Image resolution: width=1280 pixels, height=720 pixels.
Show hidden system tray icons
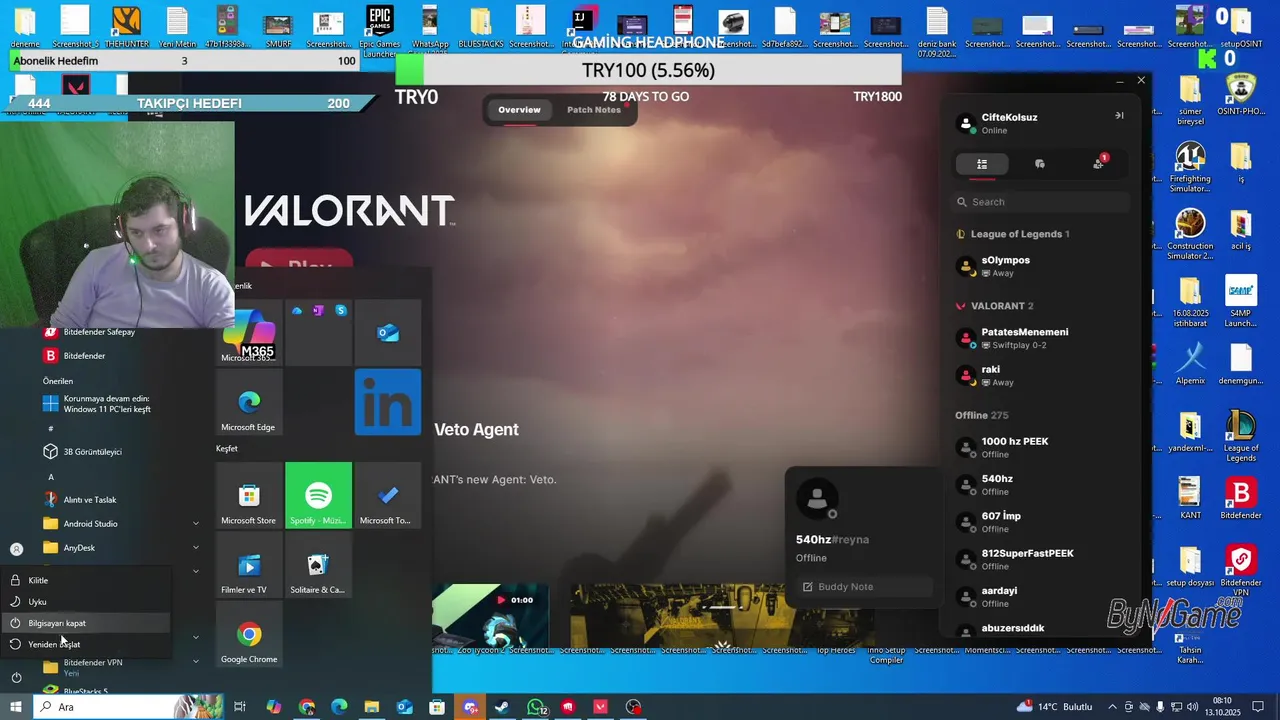[1112, 707]
